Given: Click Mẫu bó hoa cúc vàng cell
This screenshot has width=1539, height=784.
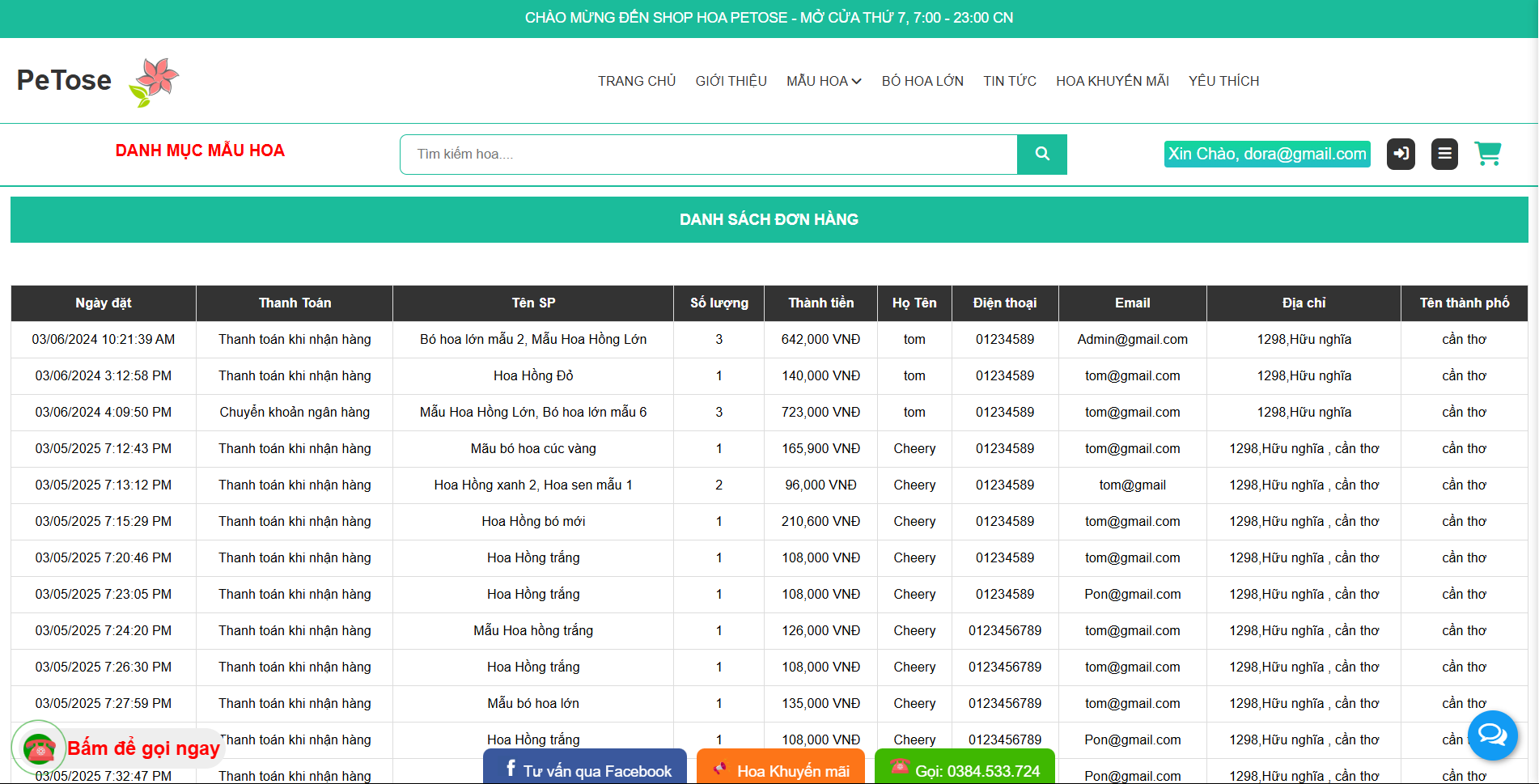Looking at the screenshot, I should coord(533,448).
